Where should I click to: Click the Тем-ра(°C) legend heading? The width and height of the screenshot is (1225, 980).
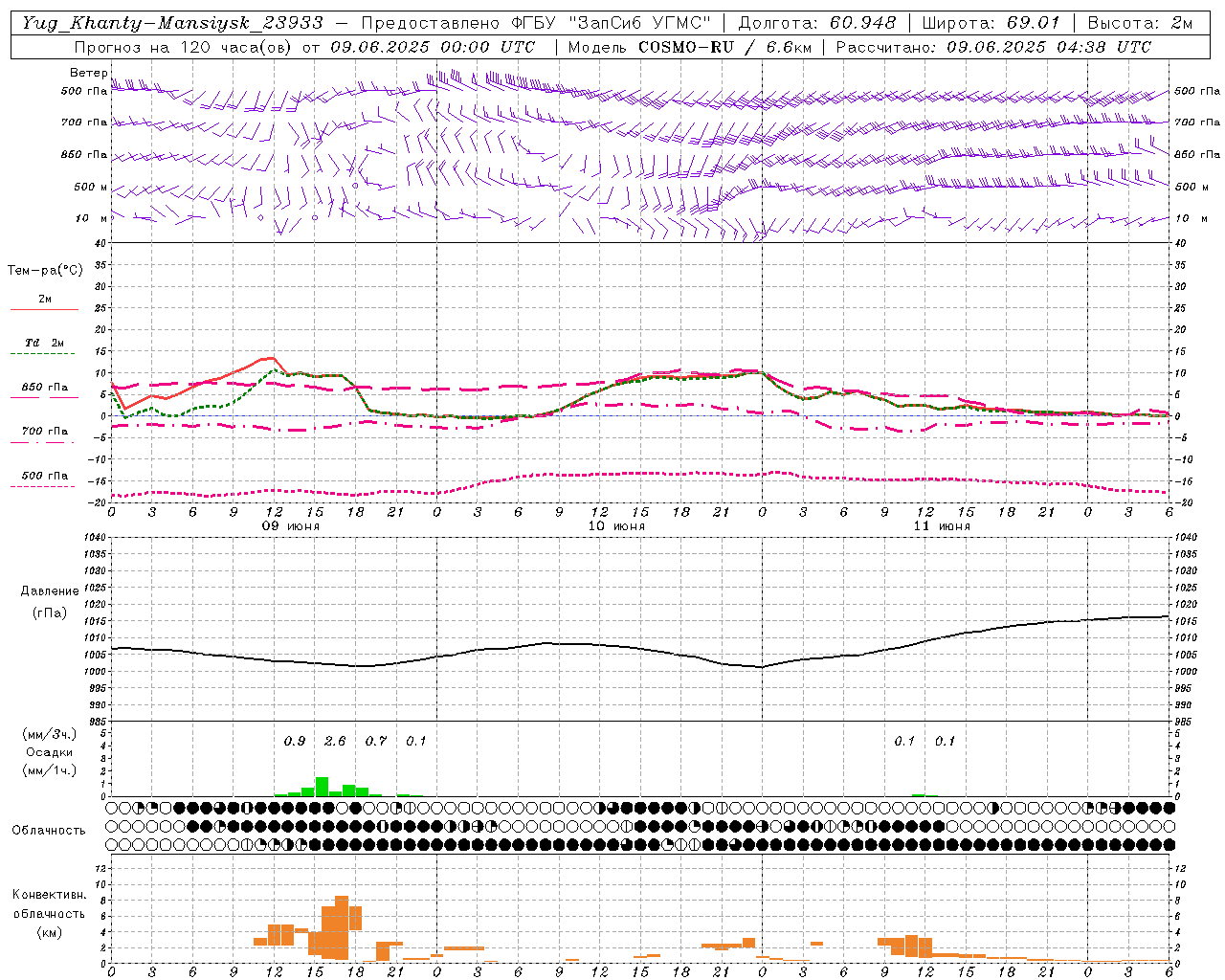[45, 271]
